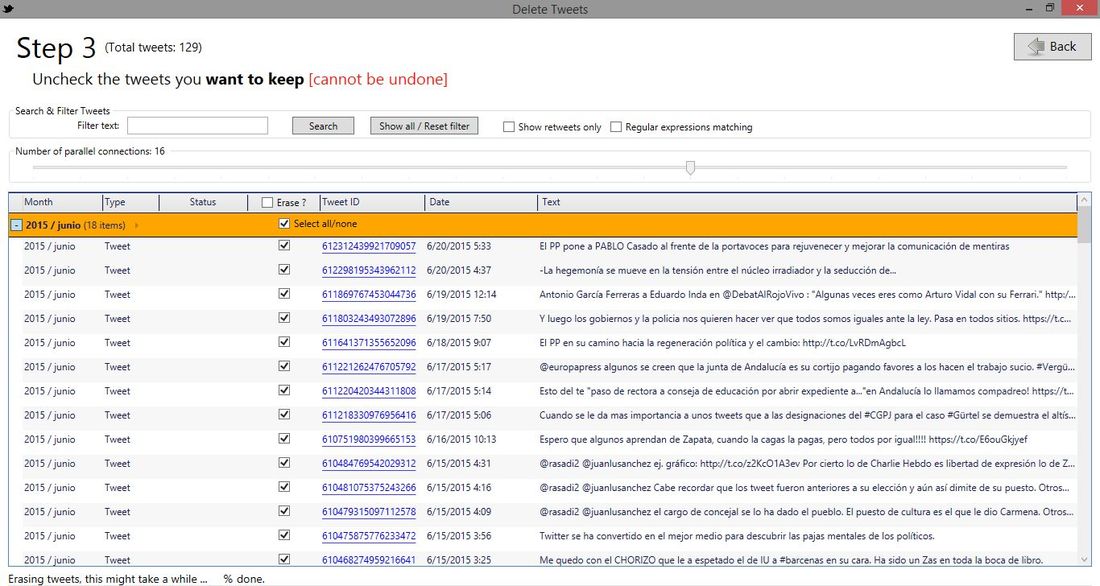The width and height of the screenshot is (1100, 586).
Task: Open tweet link 611220420344311808
Action: pyautogui.click(x=369, y=391)
